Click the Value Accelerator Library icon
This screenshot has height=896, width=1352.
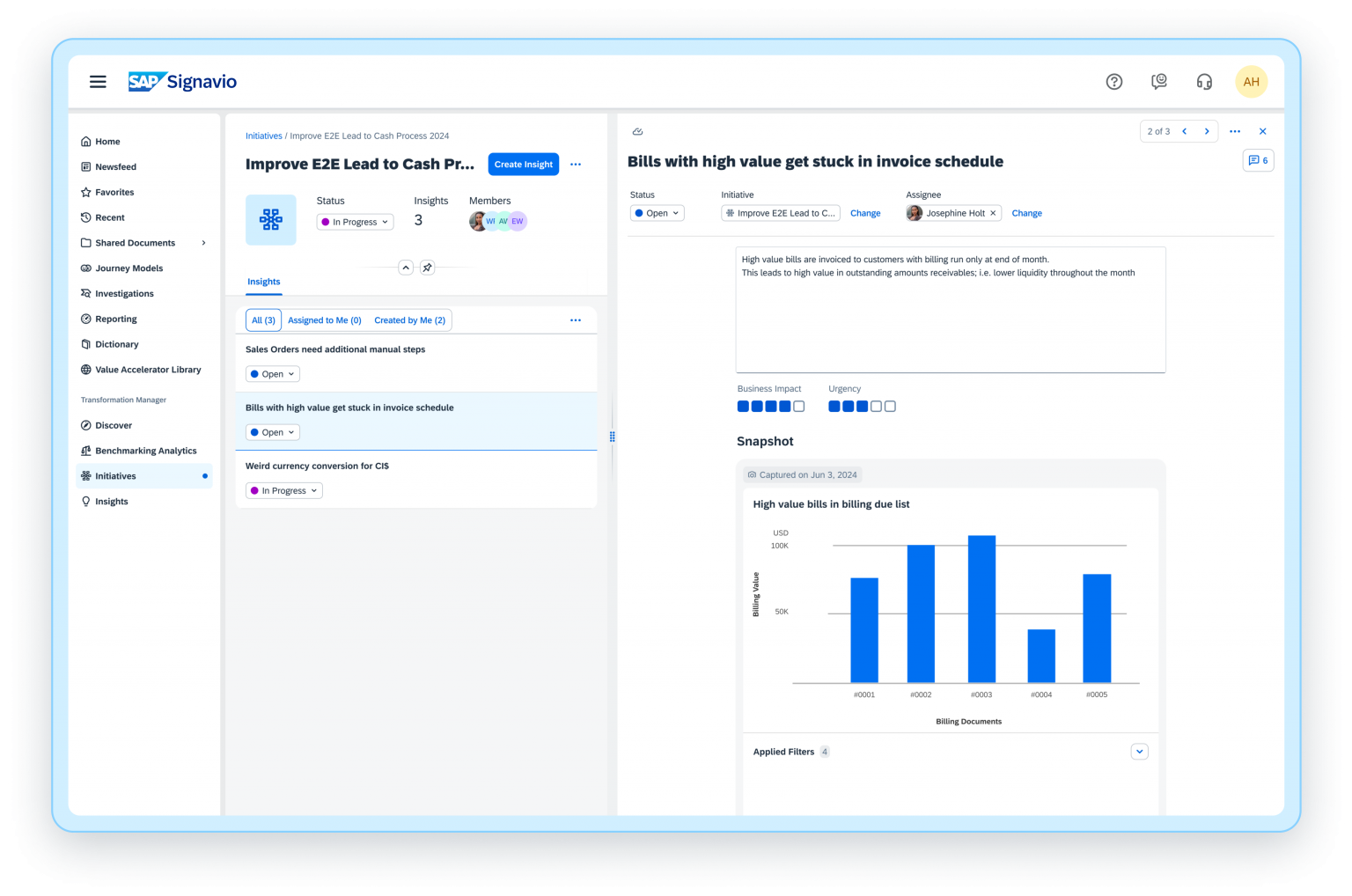[85, 370]
